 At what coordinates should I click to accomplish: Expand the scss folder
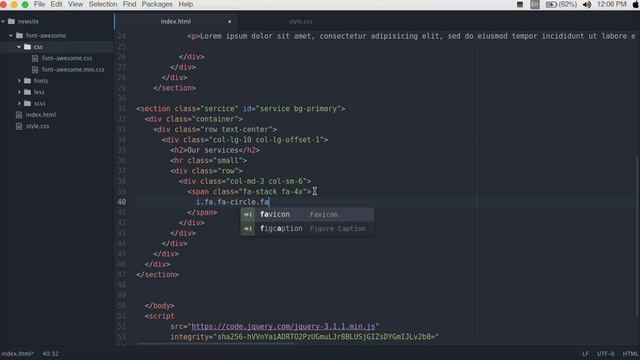click(x=19, y=104)
